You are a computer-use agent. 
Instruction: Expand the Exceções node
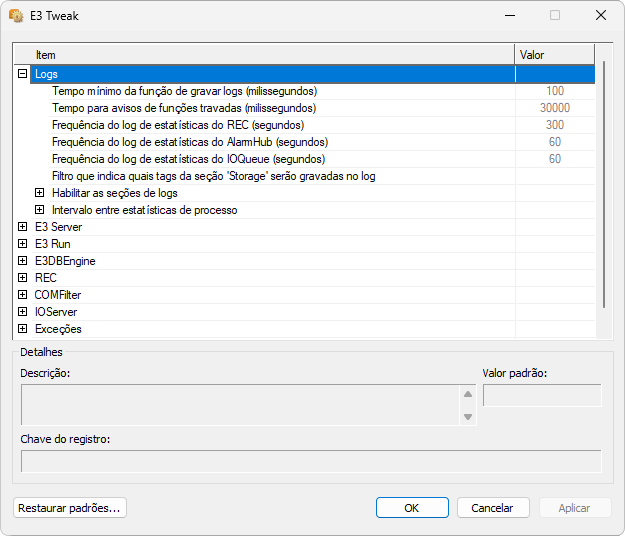click(x=22, y=329)
